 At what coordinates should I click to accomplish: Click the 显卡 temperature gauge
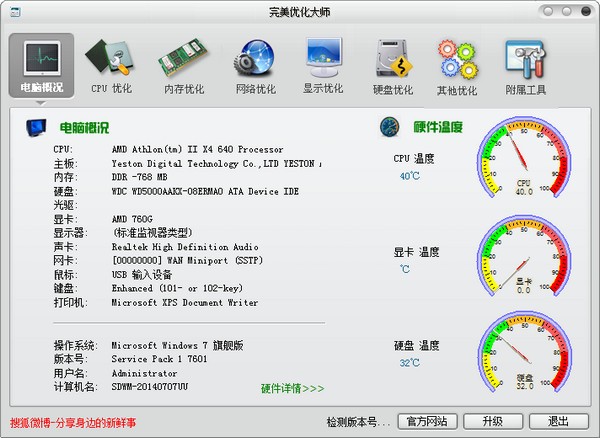[524, 256]
